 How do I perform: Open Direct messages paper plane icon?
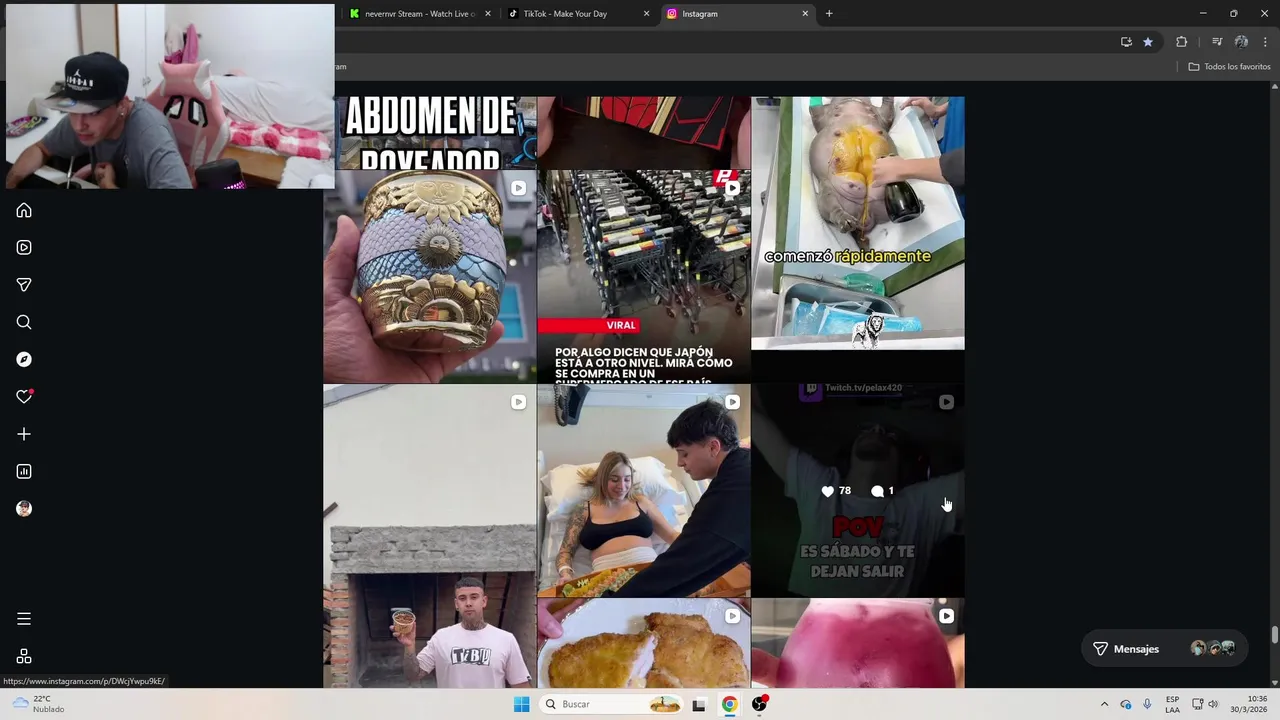(24, 285)
